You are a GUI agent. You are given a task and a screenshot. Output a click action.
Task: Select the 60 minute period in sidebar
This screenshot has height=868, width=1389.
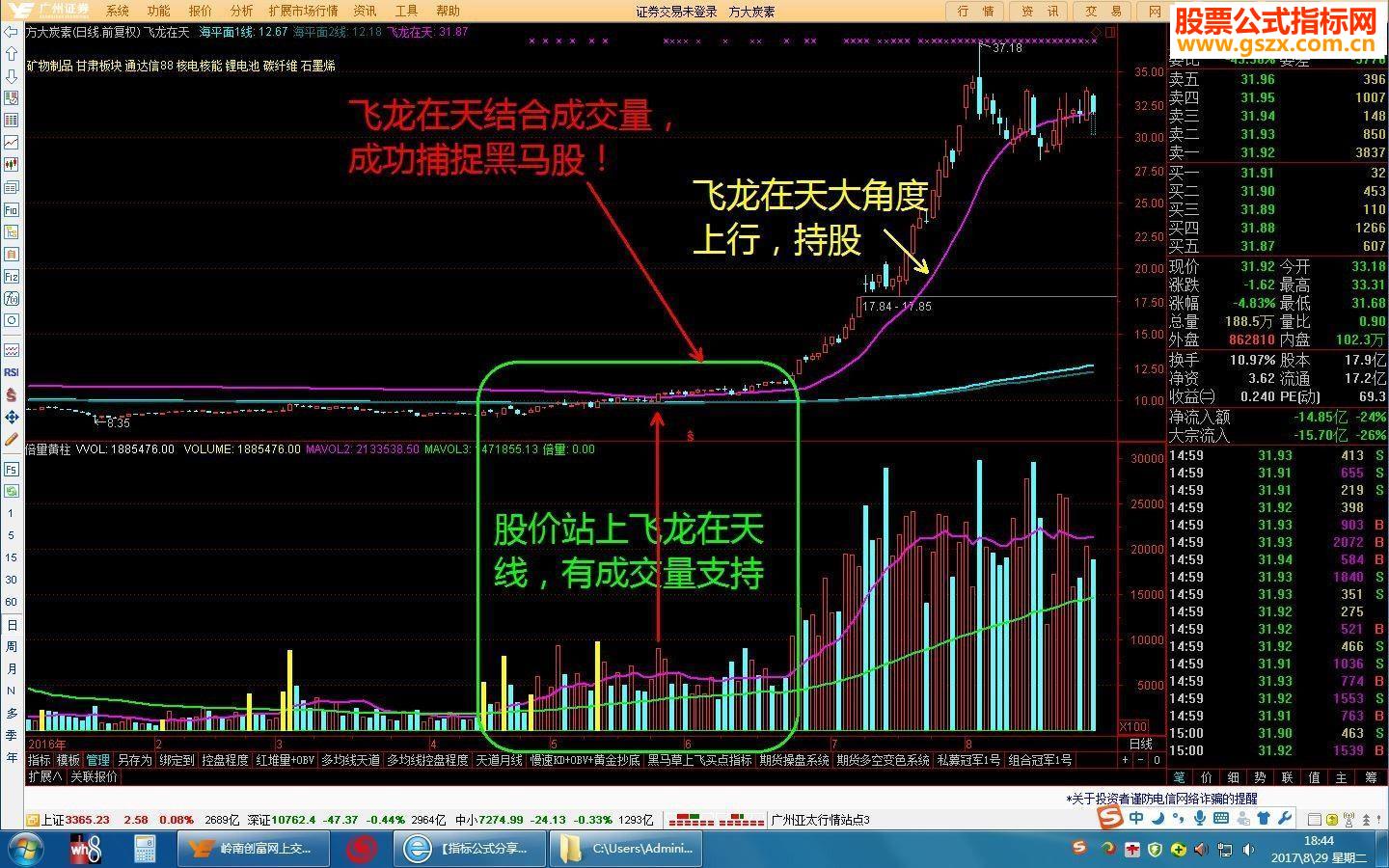pos(12,602)
